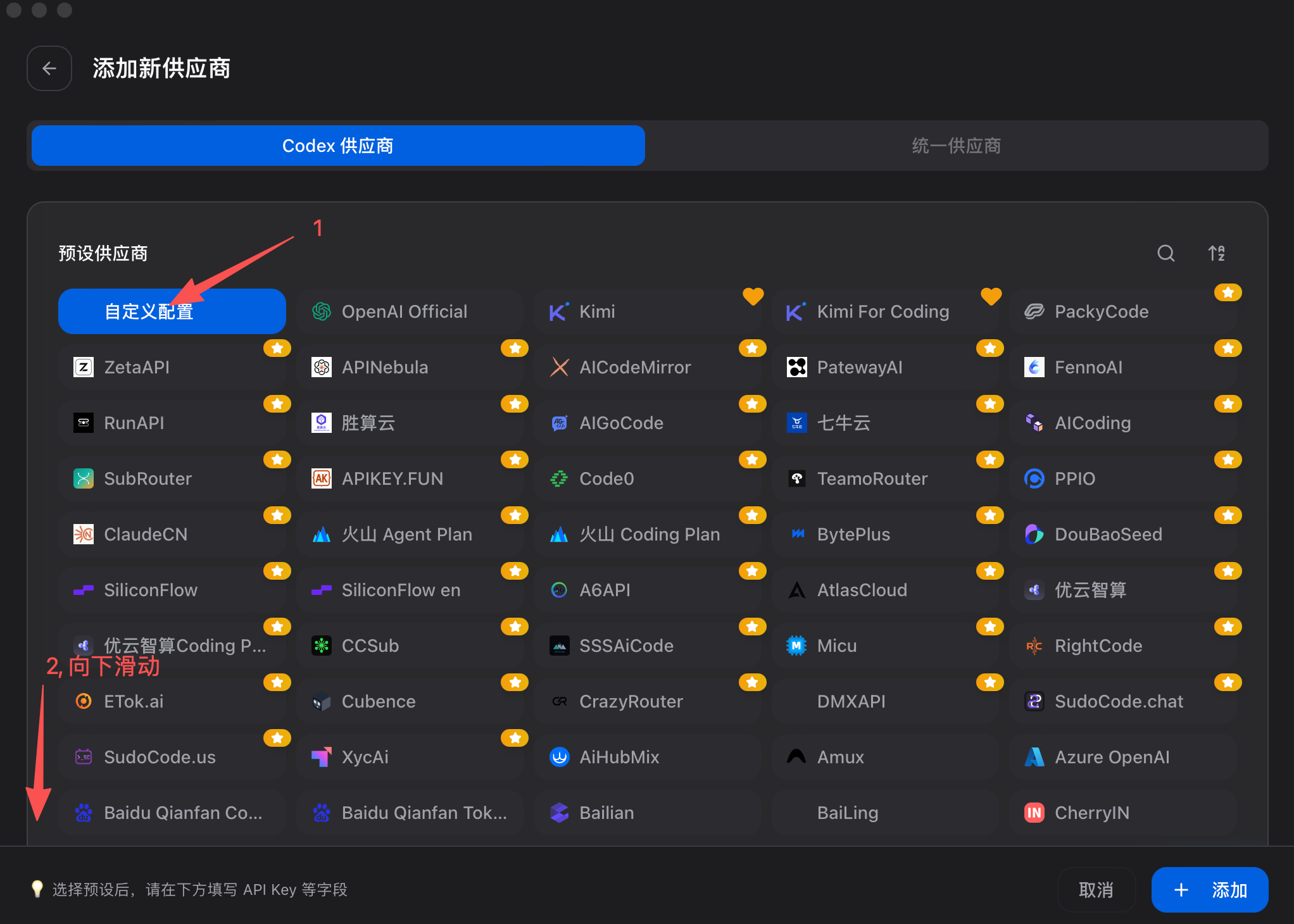Choose ZetaAPI preset

pos(172,367)
